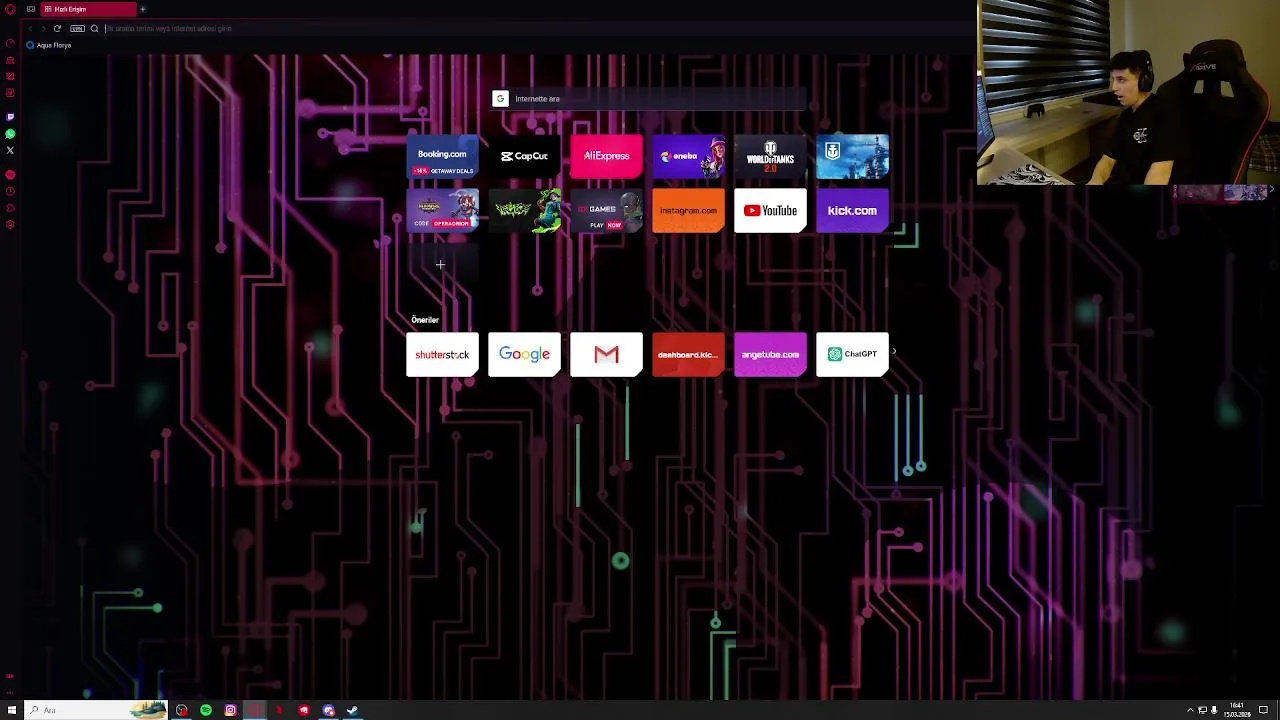Select the Hızlı Erişim tab

pos(88,9)
